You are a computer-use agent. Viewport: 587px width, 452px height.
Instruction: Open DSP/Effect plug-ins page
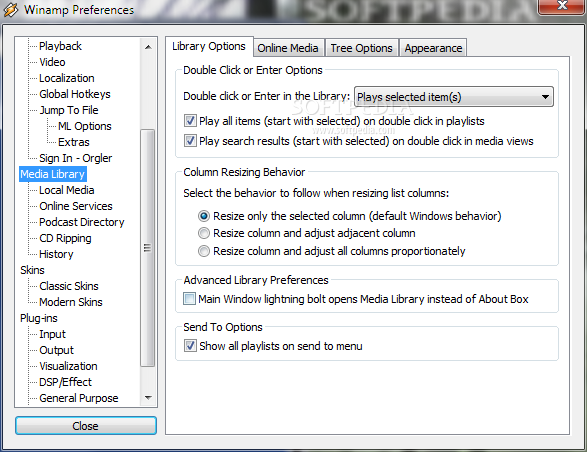click(x=65, y=382)
